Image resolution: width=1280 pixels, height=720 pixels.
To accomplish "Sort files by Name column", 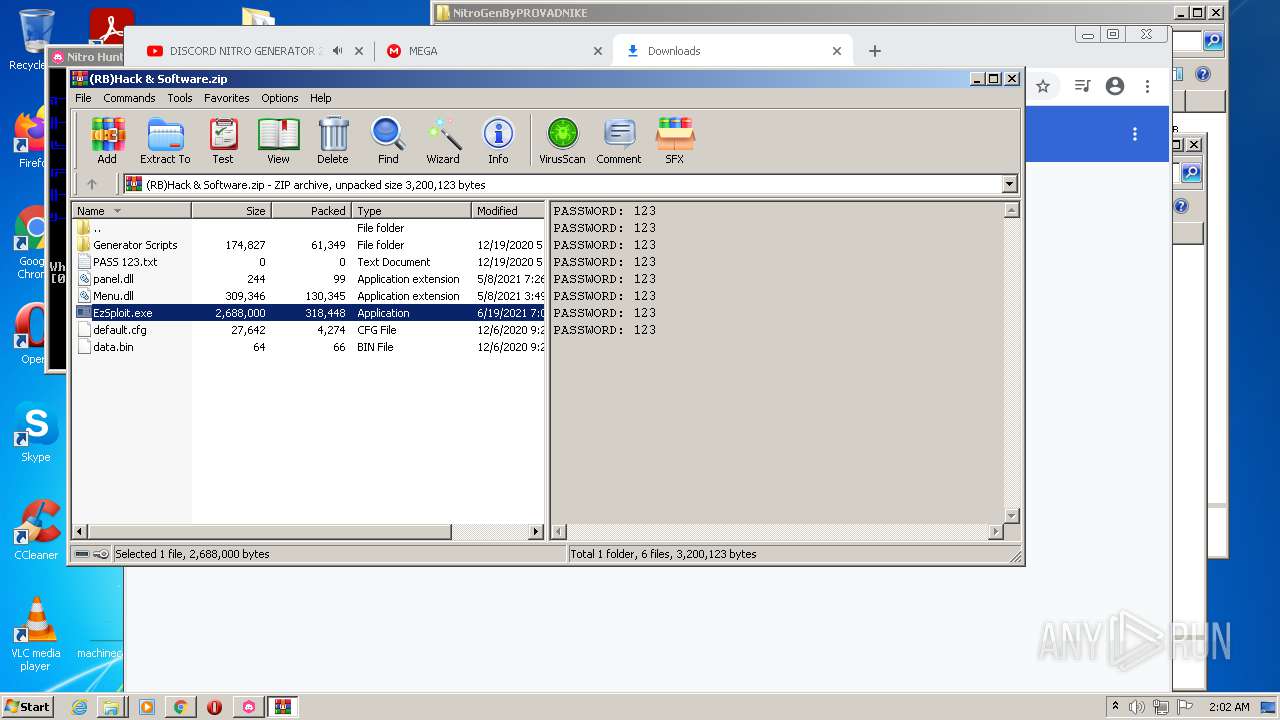I will tap(131, 211).
